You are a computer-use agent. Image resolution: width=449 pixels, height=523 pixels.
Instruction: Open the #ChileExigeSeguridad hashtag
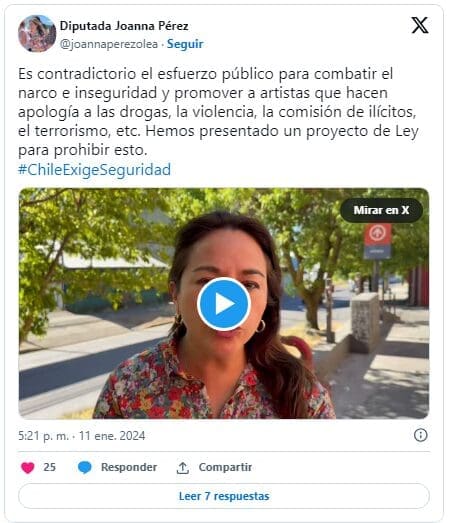pos(94,169)
